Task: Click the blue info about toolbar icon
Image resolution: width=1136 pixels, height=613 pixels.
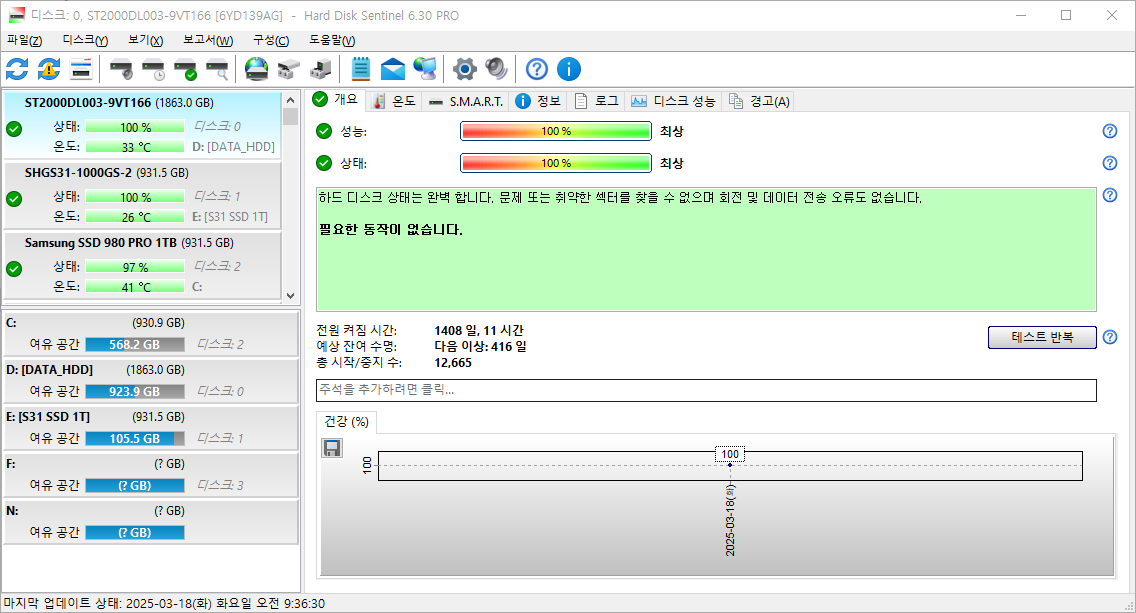Action: [569, 70]
